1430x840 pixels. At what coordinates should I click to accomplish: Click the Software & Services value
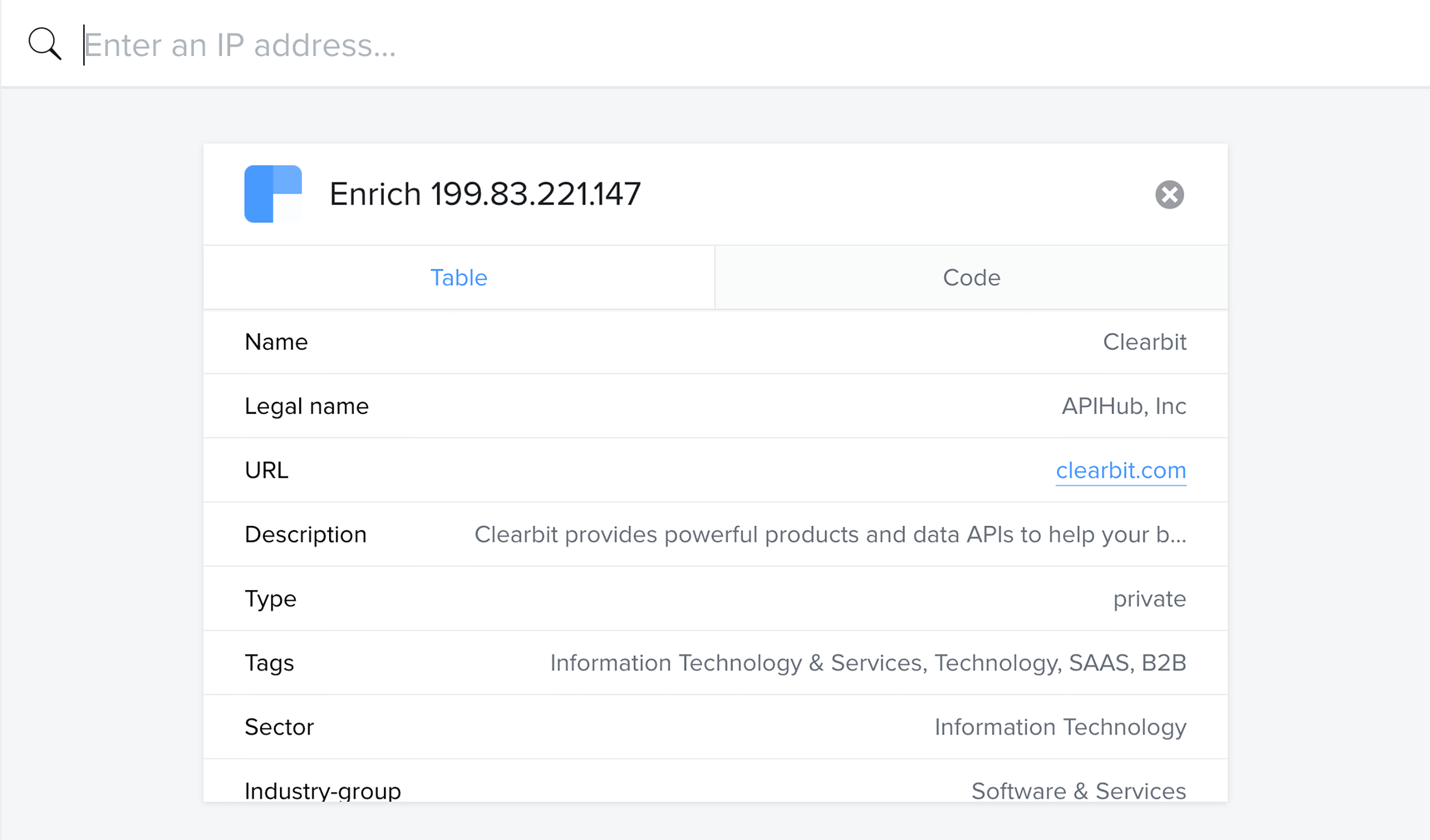[x=1079, y=791]
